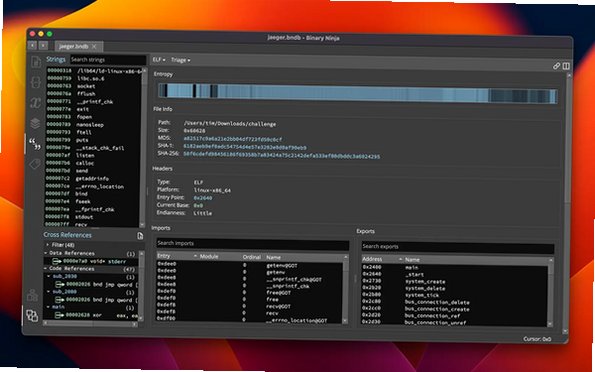Open the Variables sidebar icon
Image resolution: width=595 pixels, height=372 pixels.
tap(35, 102)
